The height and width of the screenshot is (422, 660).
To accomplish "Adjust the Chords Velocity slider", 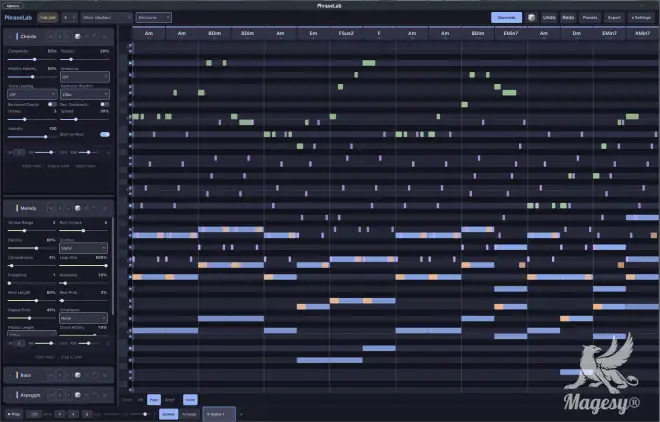I will 32,137.
